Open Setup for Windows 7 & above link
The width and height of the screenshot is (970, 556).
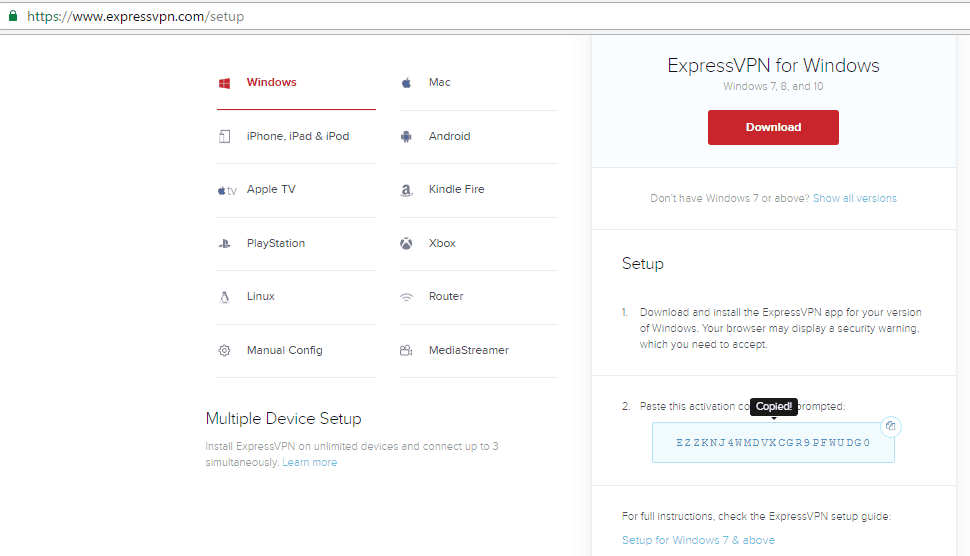pyautogui.click(x=698, y=540)
